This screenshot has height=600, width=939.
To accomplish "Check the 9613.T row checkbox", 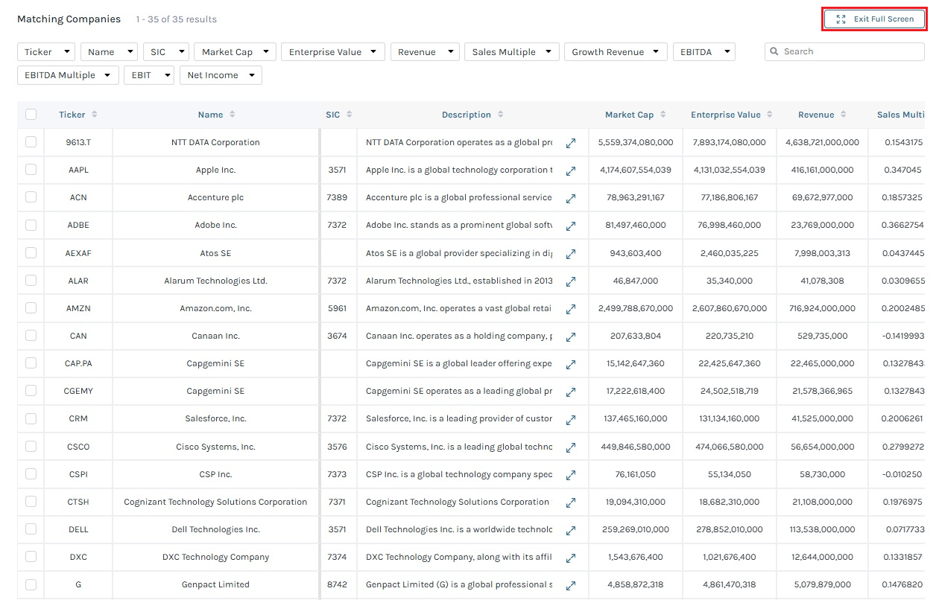I will click(x=31, y=142).
